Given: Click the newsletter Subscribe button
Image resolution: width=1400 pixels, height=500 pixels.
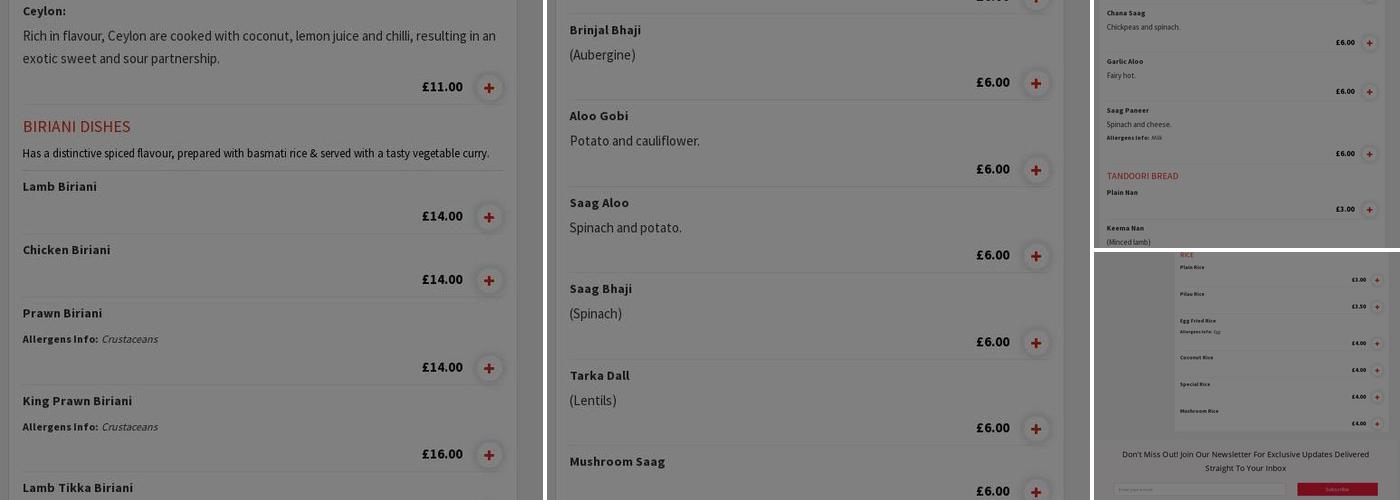Looking at the screenshot, I should 1336,489.
